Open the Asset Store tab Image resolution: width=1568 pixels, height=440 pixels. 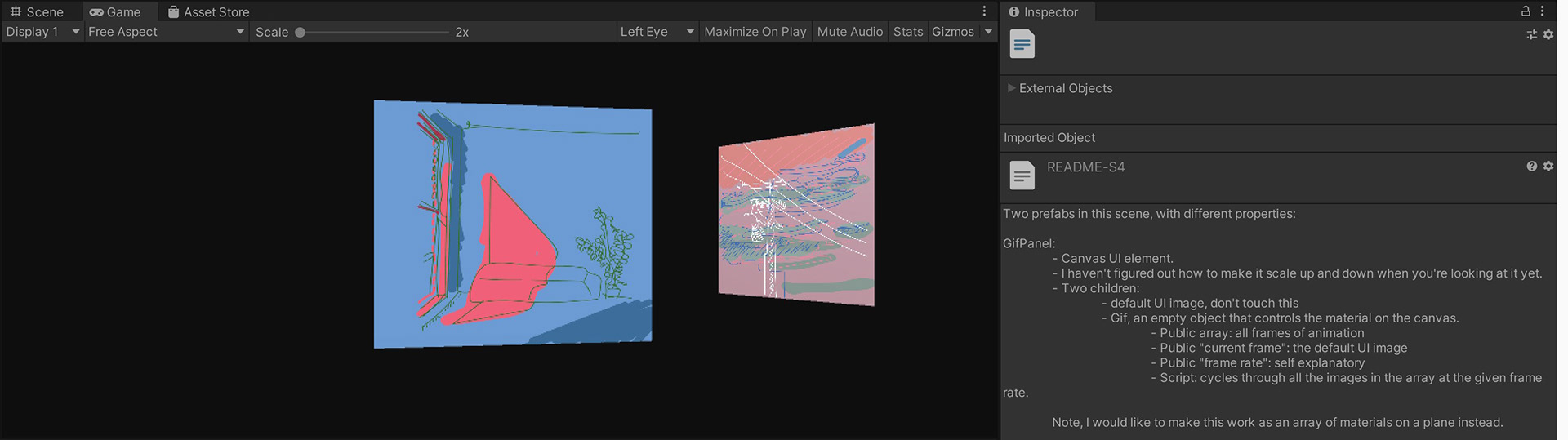(208, 11)
